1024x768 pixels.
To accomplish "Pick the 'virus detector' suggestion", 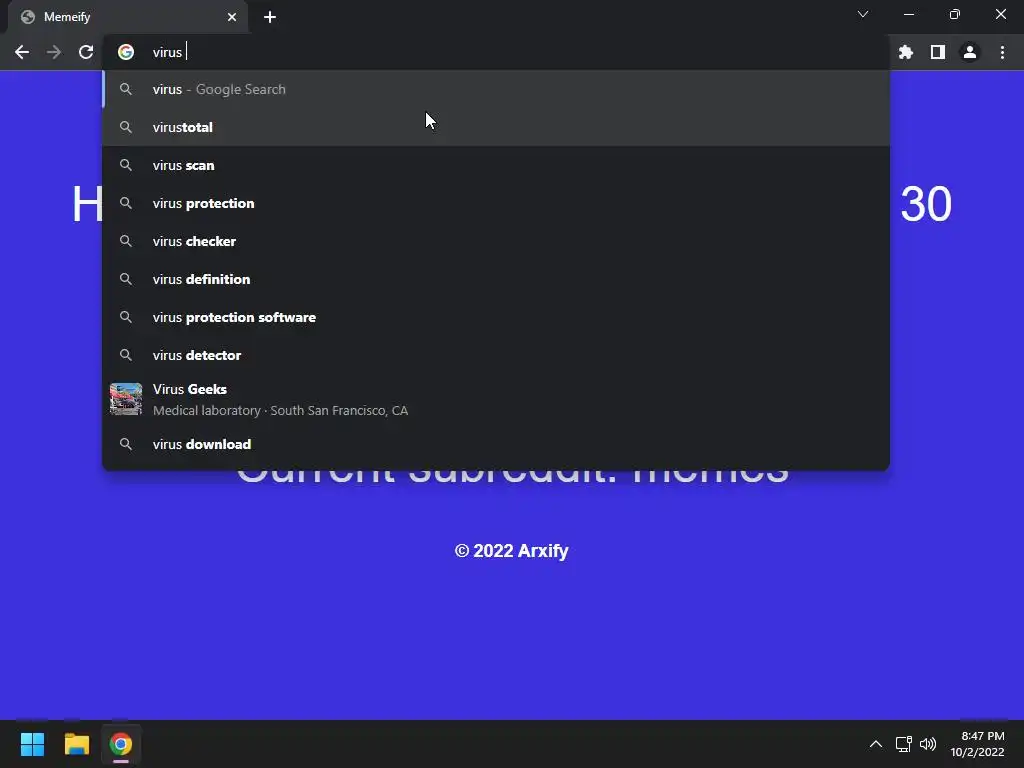I will tap(496, 355).
